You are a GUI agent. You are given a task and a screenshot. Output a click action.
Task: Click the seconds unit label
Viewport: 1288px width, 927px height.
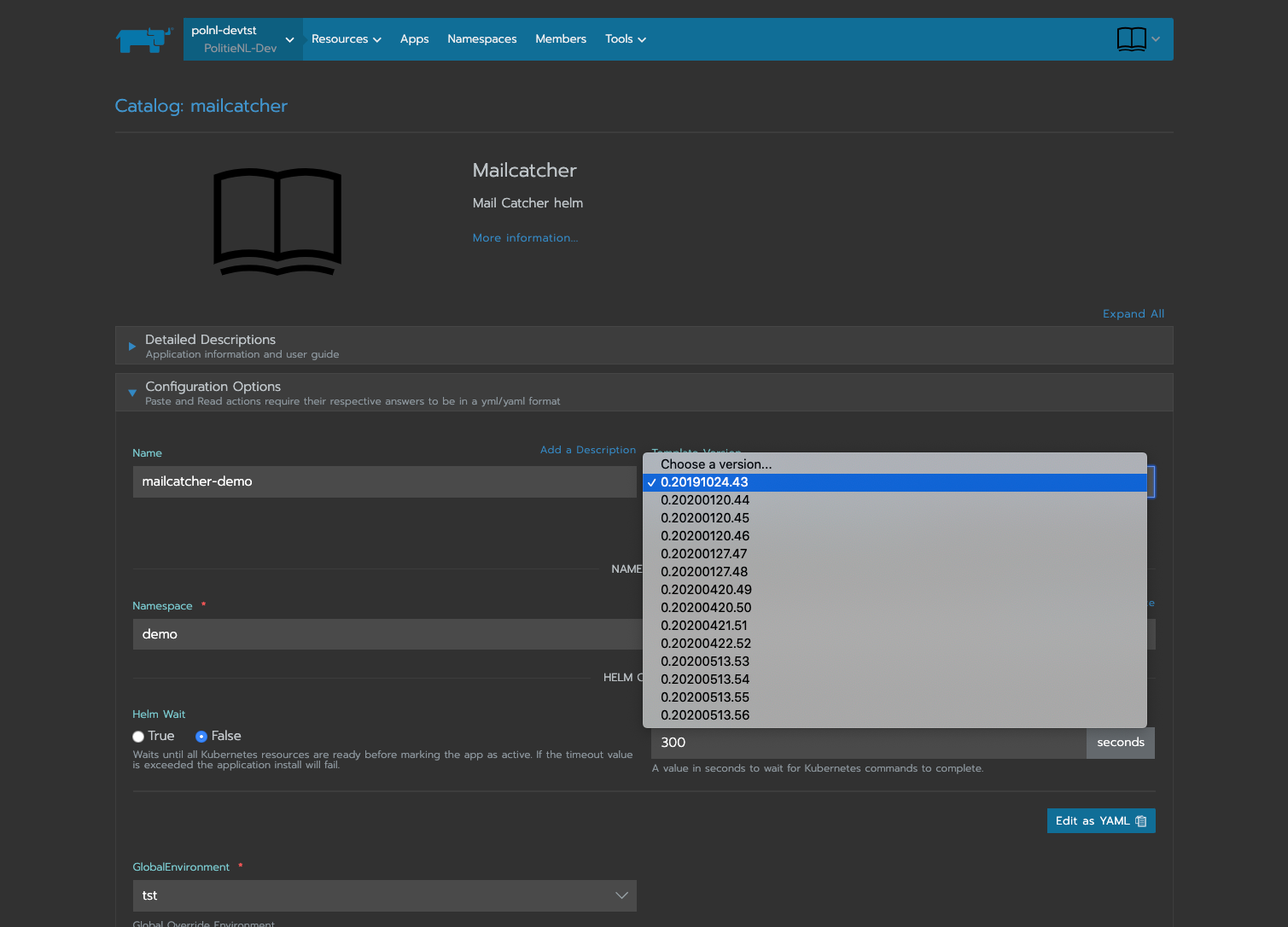pyautogui.click(x=1121, y=743)
